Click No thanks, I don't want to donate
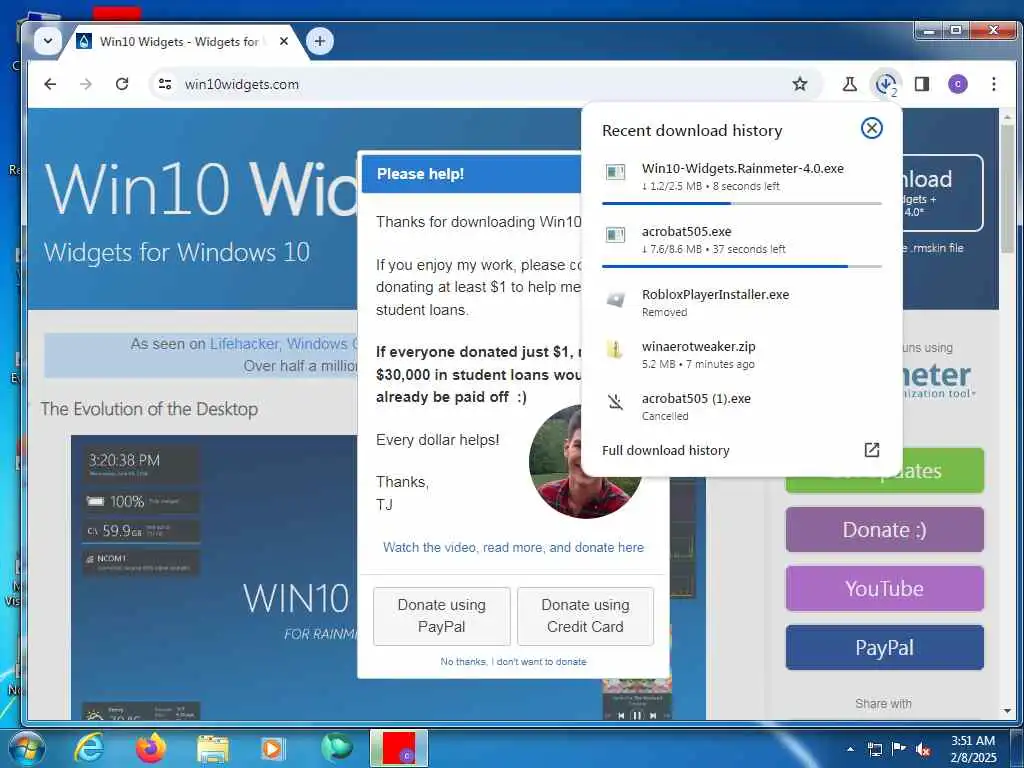 tap(513, 662)
